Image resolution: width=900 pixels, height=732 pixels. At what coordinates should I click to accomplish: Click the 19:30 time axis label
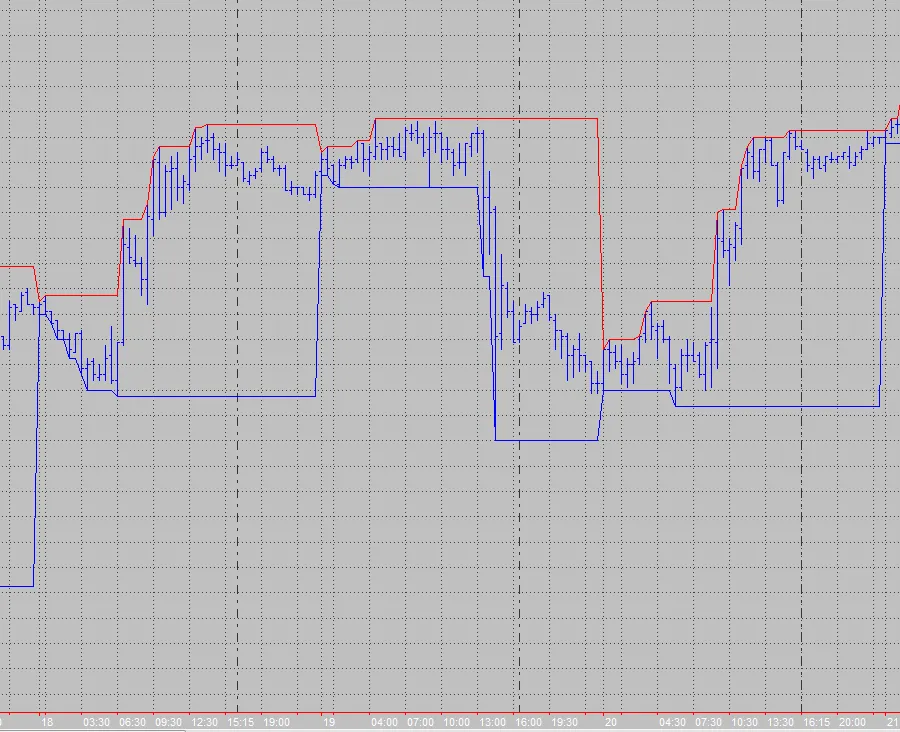point(565,722)
